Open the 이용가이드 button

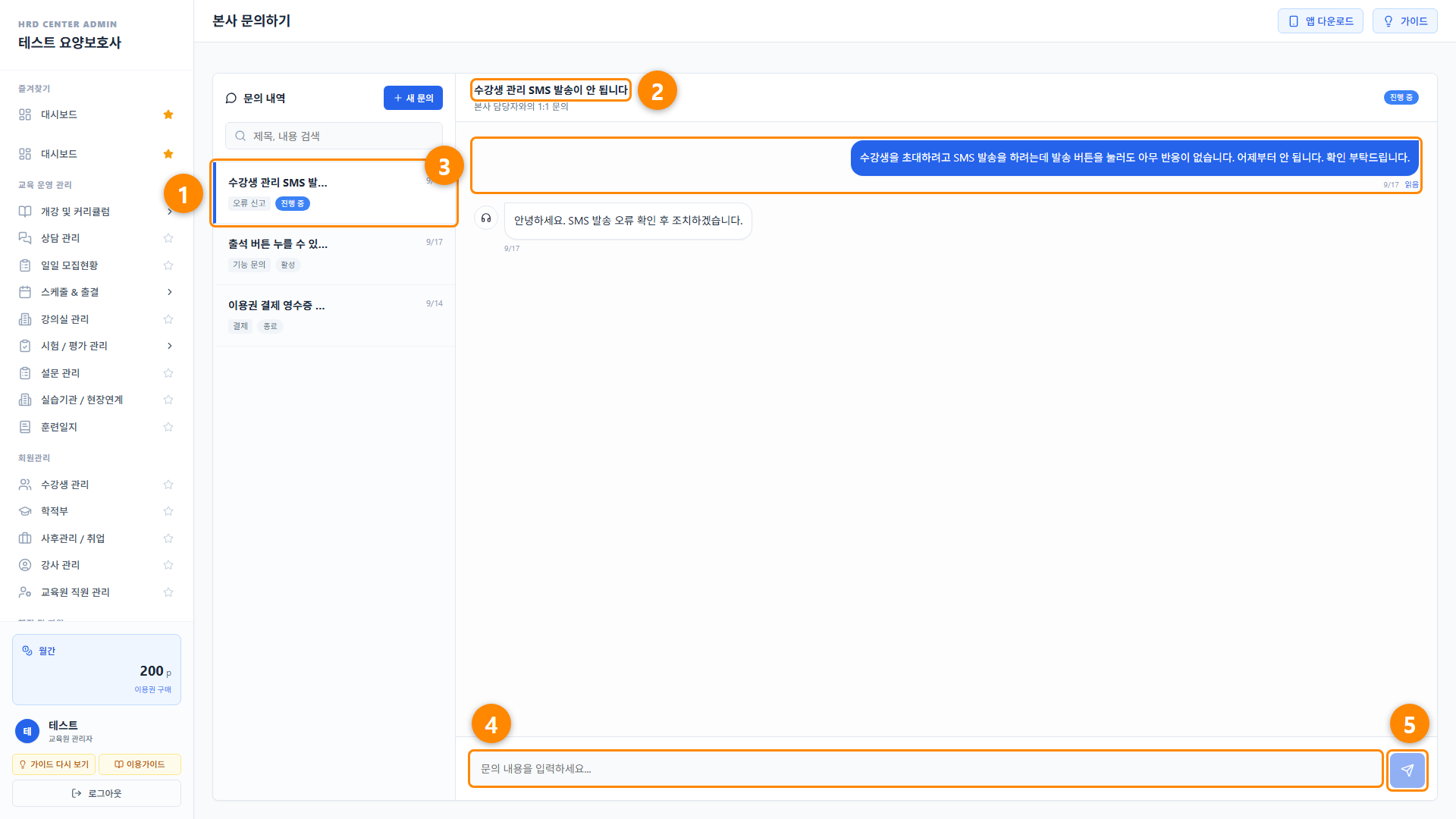click(x=140, y=764)
